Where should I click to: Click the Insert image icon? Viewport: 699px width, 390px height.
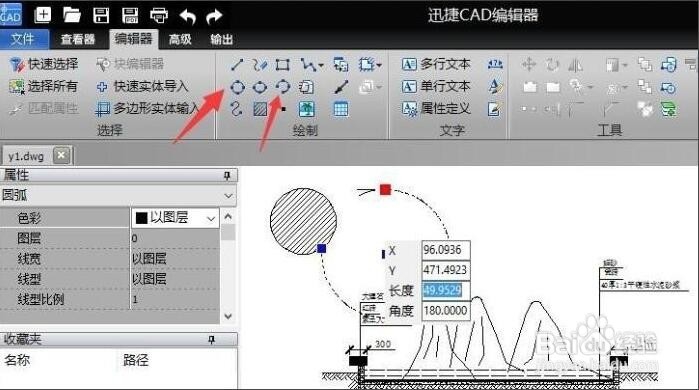pyautogui.click(x=307, y=109)
